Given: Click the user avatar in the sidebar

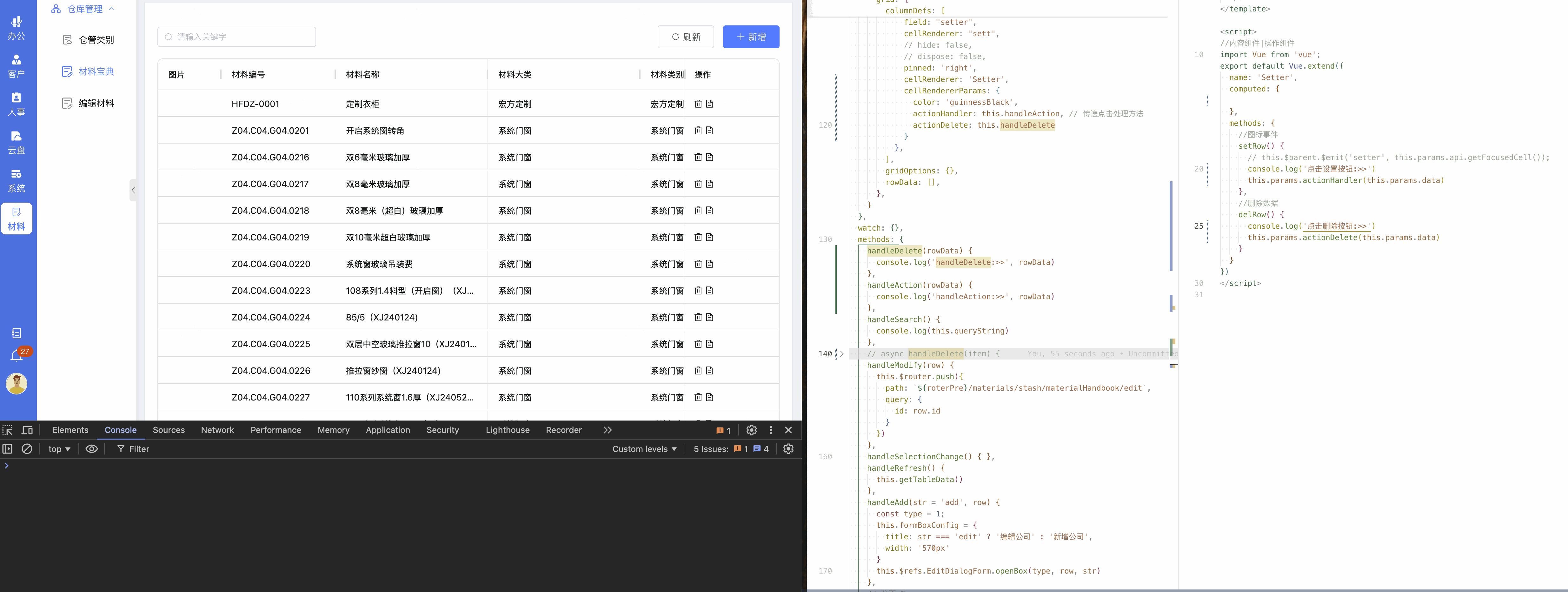Looking at the screenshot, I should [x=17, y=384].
